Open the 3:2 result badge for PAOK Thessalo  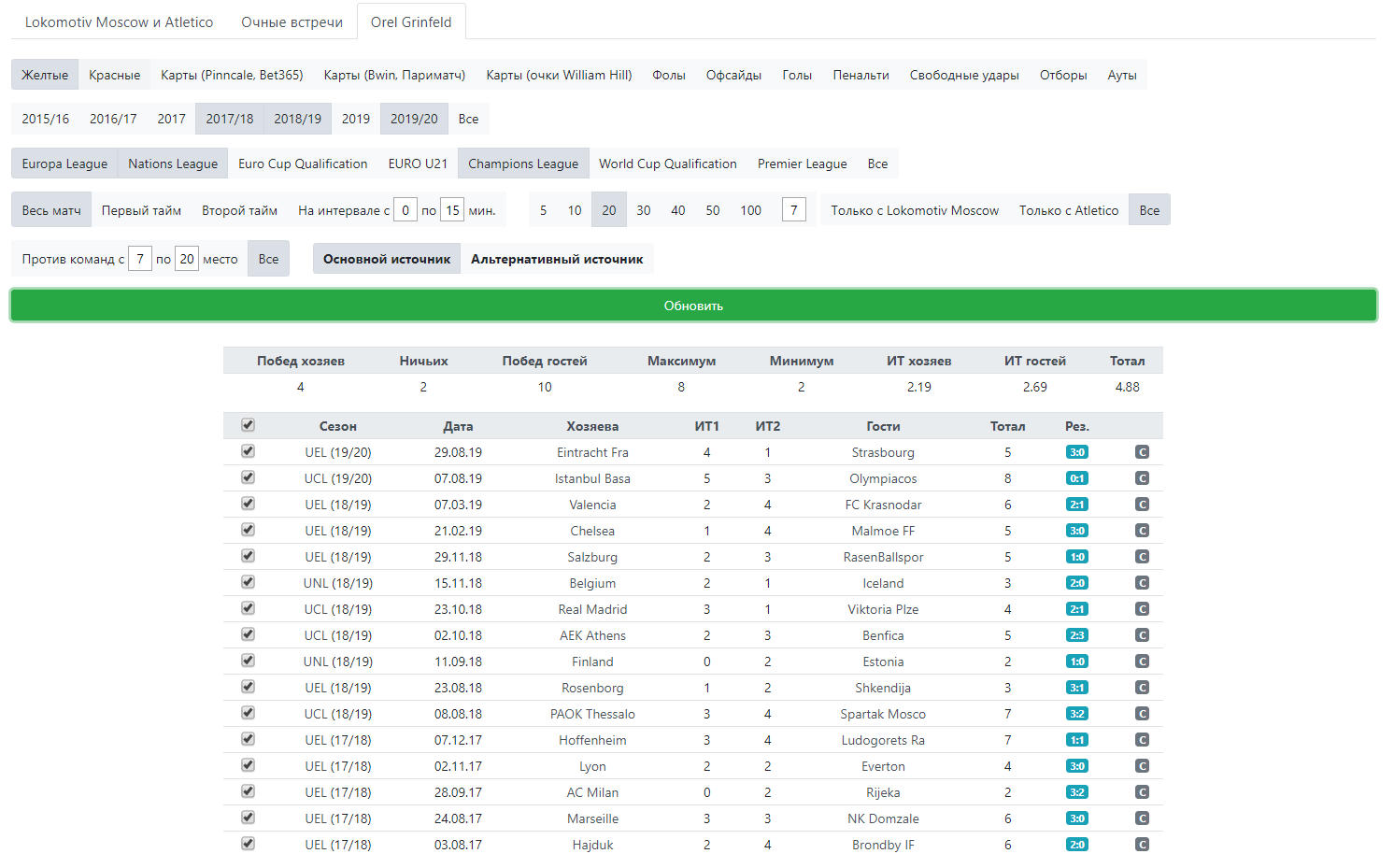click(1077, 714)
